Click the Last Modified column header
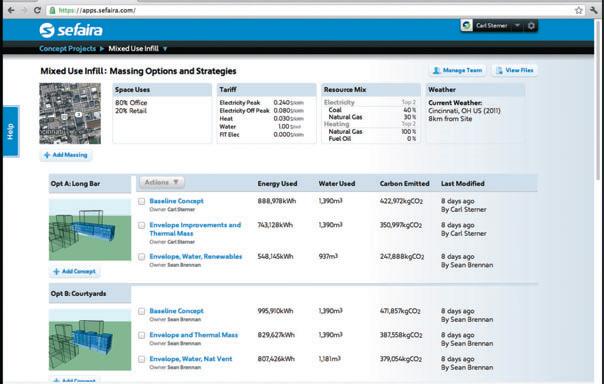The height and width of the screenshot is (384, 604). 463,184
